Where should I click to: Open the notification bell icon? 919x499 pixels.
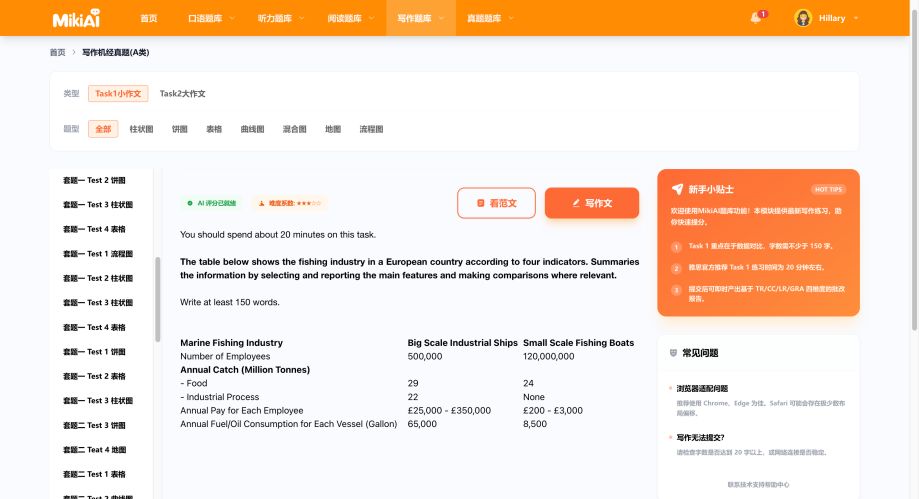(x=755, y=18)
